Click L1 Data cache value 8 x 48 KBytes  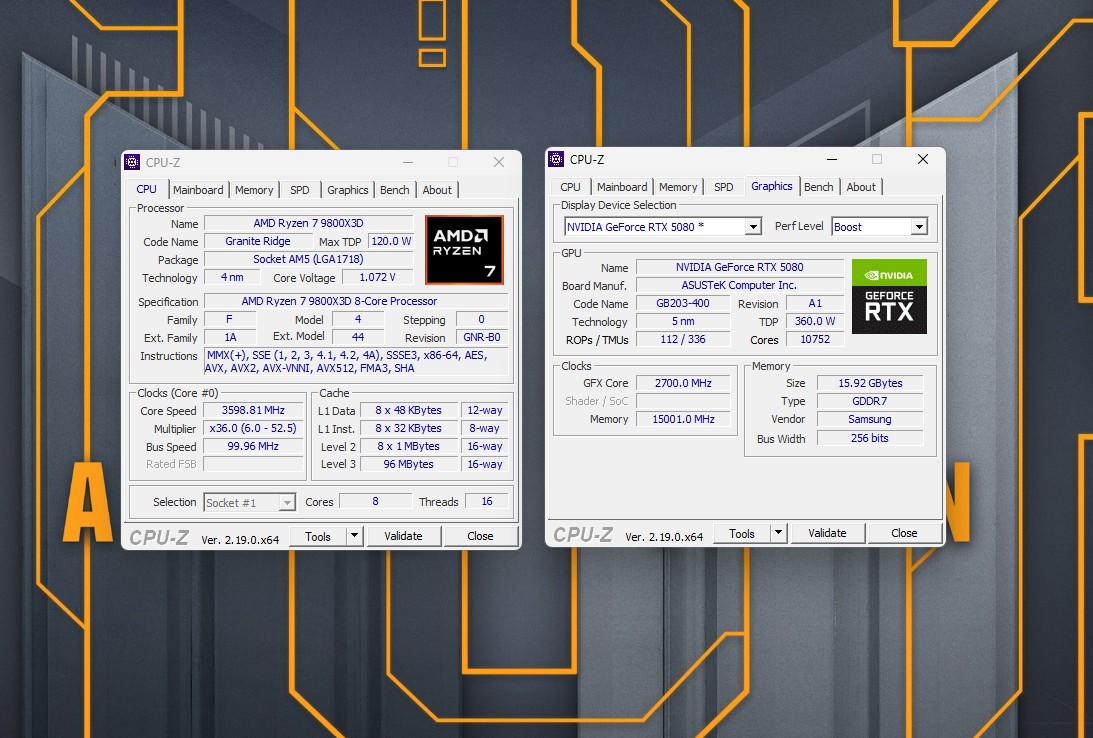[x=408, y=410]
